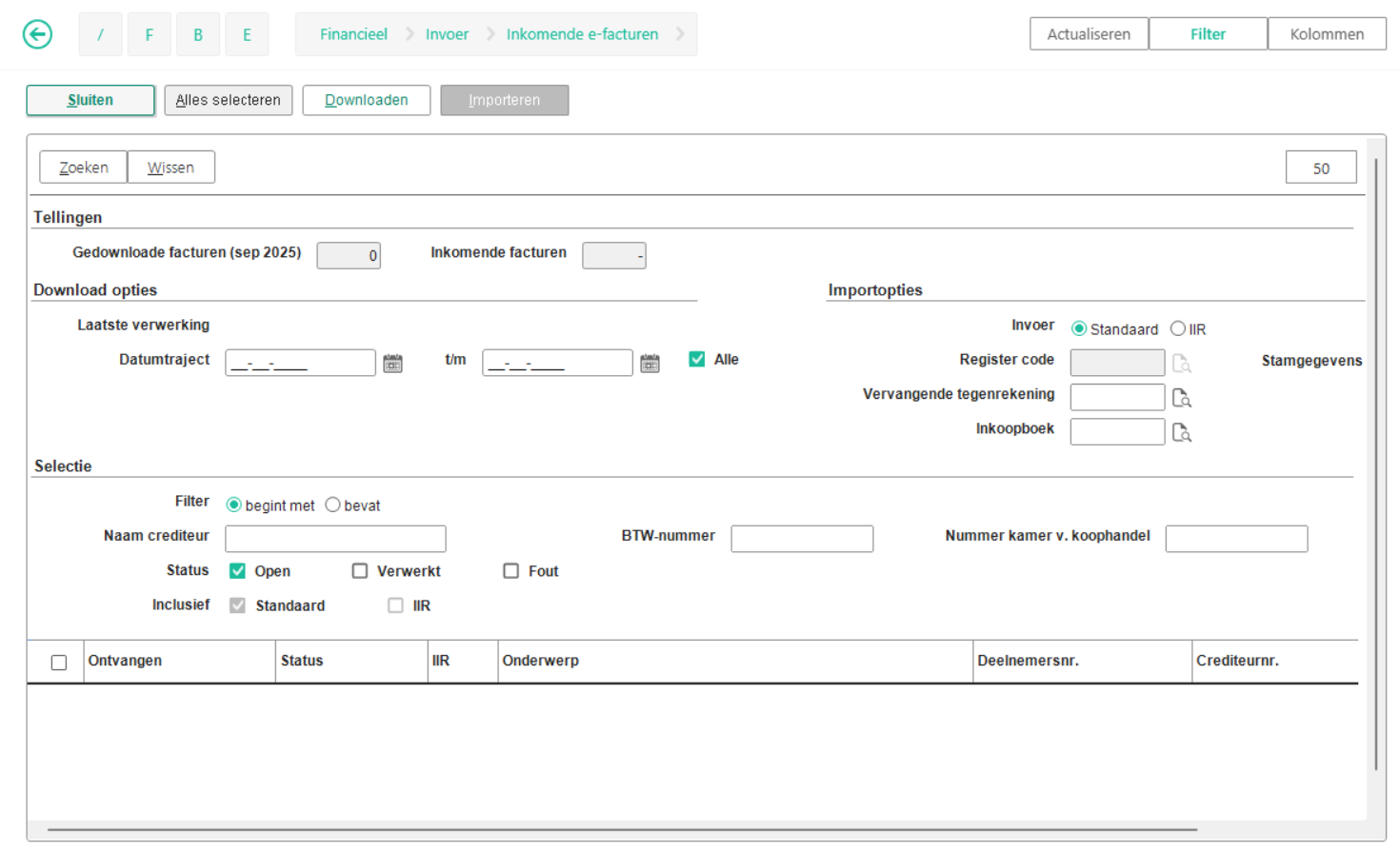The image size is (1400, 852).
Task: Click the E shortcut toolbar button
Action: 247,34
